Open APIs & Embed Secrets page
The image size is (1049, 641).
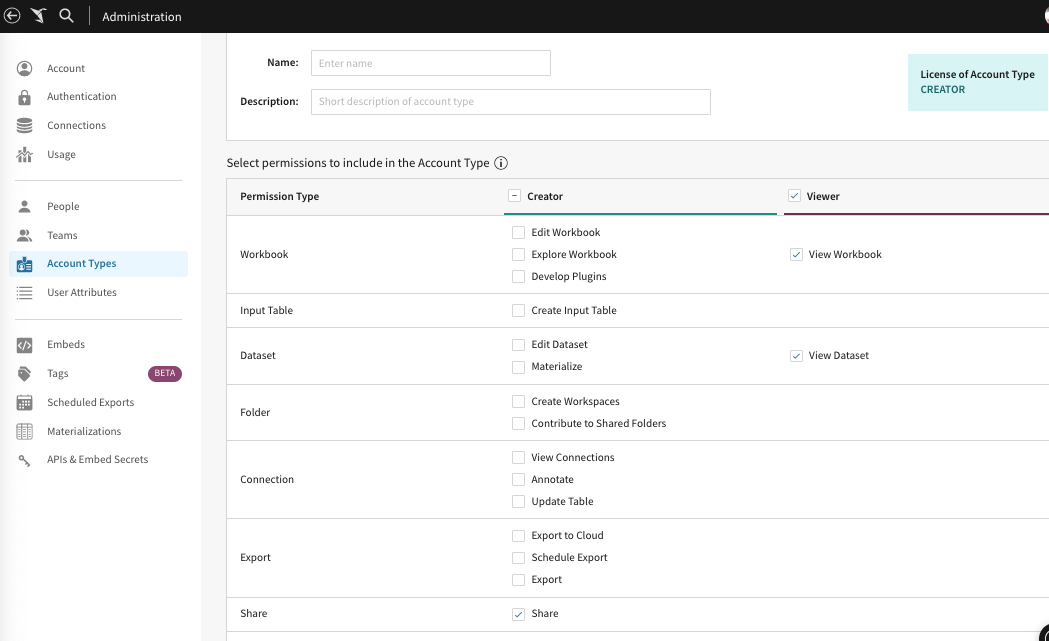point(98,460)
